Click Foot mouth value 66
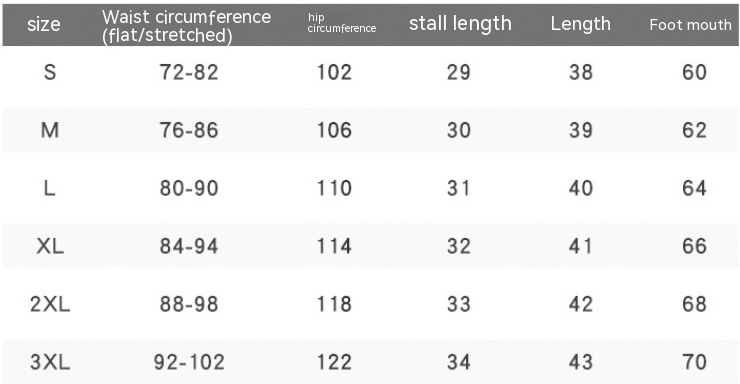The image size is (740, 384). pyautogui.click(x=694, y=246)
